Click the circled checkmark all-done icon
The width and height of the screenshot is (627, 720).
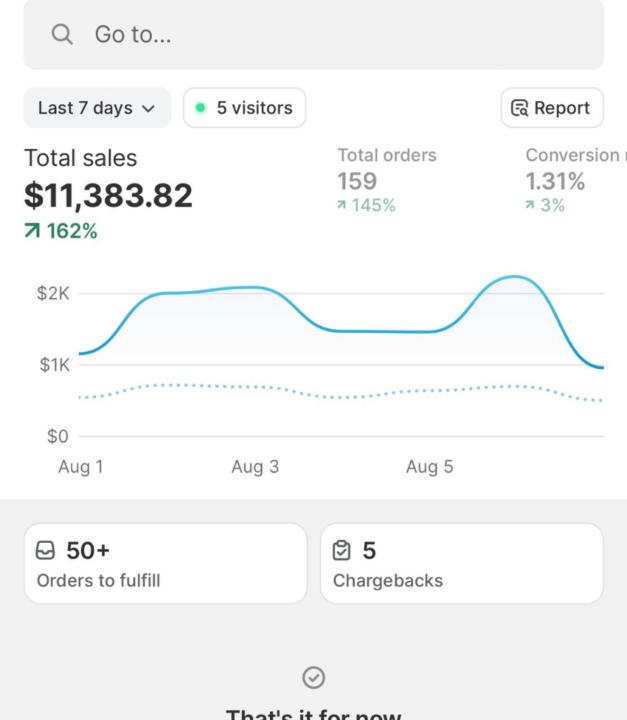click(x=313, y=678)
